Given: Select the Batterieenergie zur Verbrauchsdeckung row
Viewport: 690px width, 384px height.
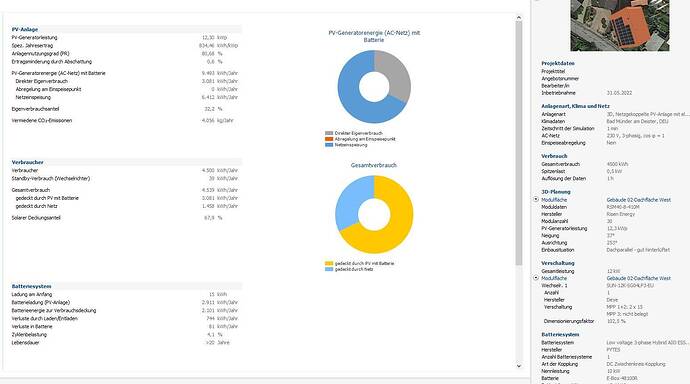Looking at the screenshot, I should (125, 310).
